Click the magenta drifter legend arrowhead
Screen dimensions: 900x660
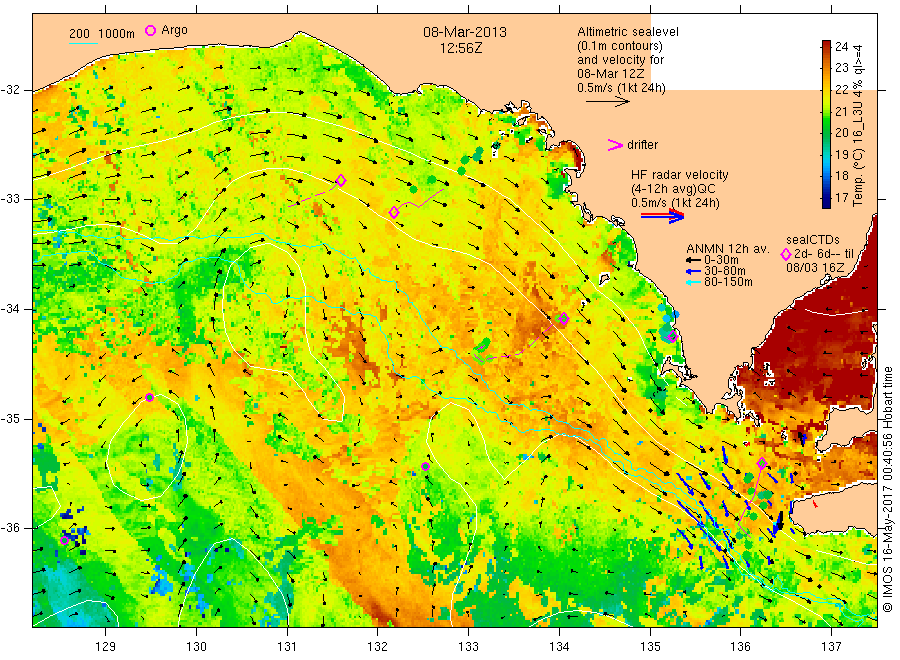[x=615, y=145]
